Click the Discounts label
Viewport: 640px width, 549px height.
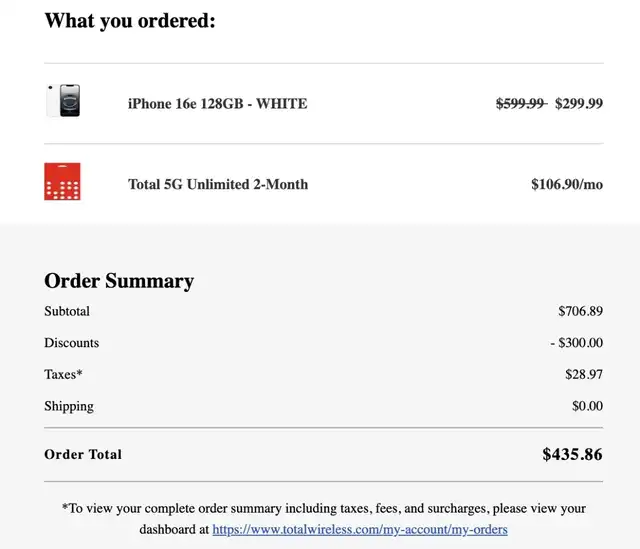click(x=72, y=343)
